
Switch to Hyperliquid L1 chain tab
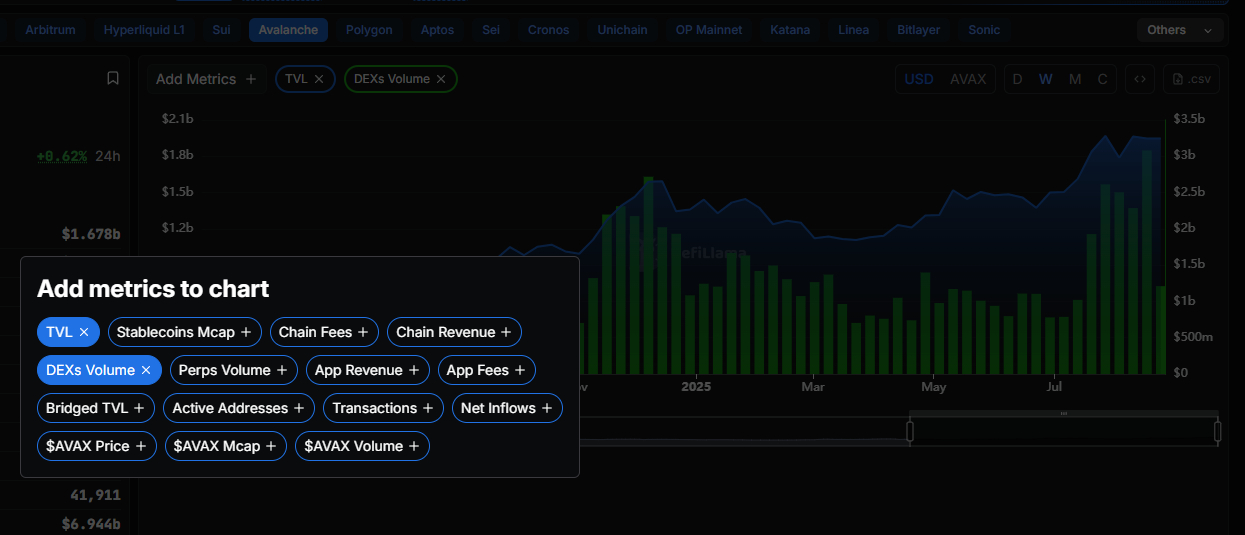click(144, 30)
